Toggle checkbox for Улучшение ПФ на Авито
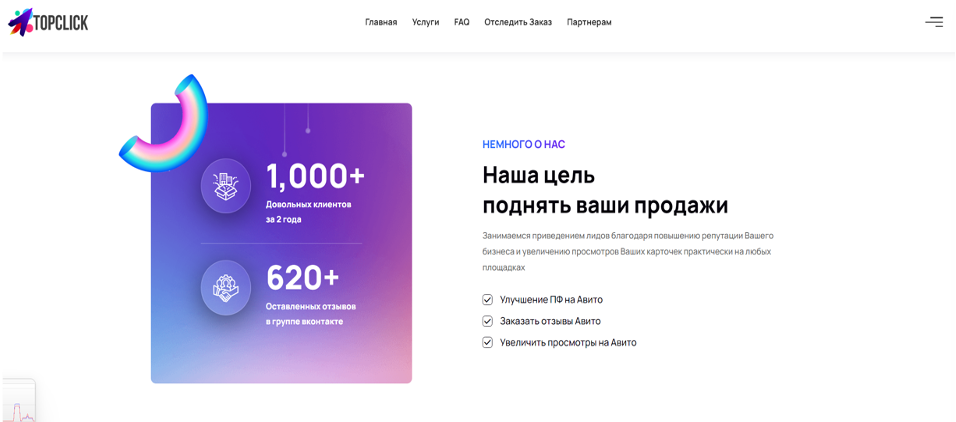 pyautogui.click(x=487, y=299)
